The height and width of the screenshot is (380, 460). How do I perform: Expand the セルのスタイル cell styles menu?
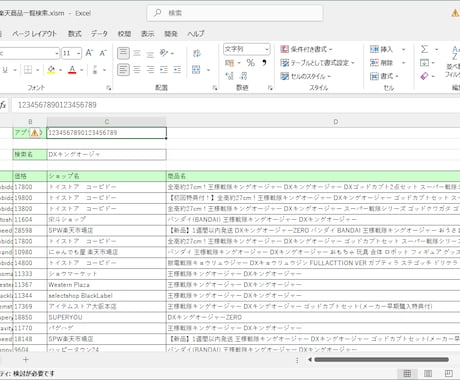[305, 76]
